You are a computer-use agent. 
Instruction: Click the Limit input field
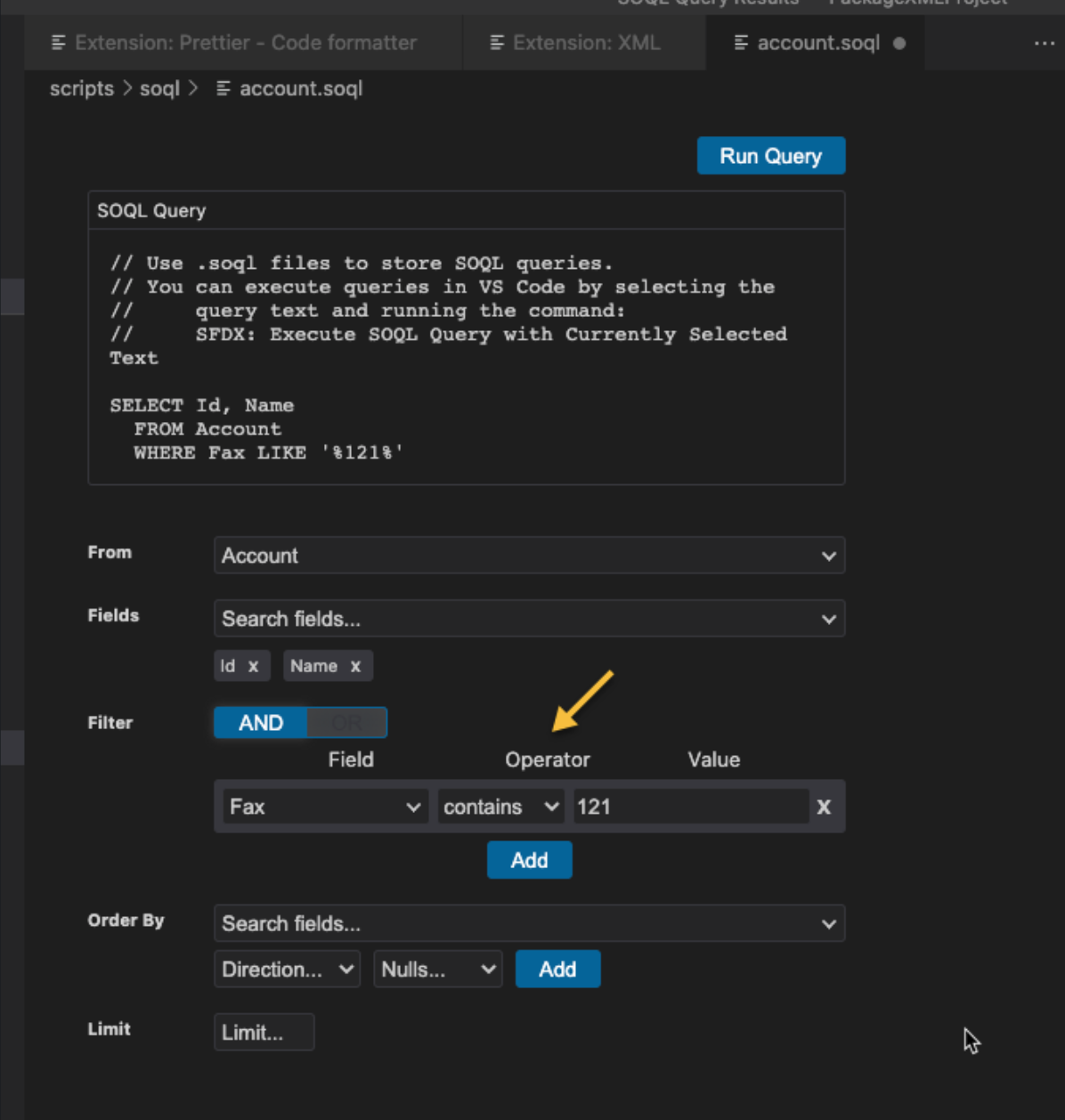point(264,1032)
